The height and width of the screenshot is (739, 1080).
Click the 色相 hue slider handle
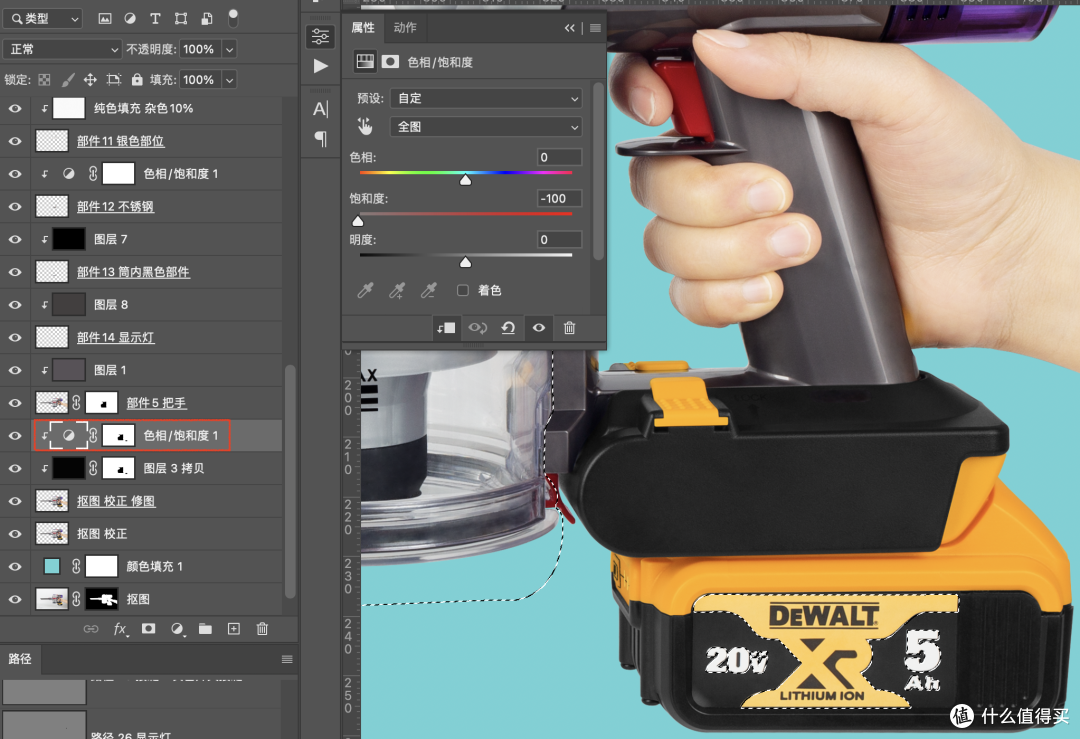pyautogui.click(x=466, y=180)
